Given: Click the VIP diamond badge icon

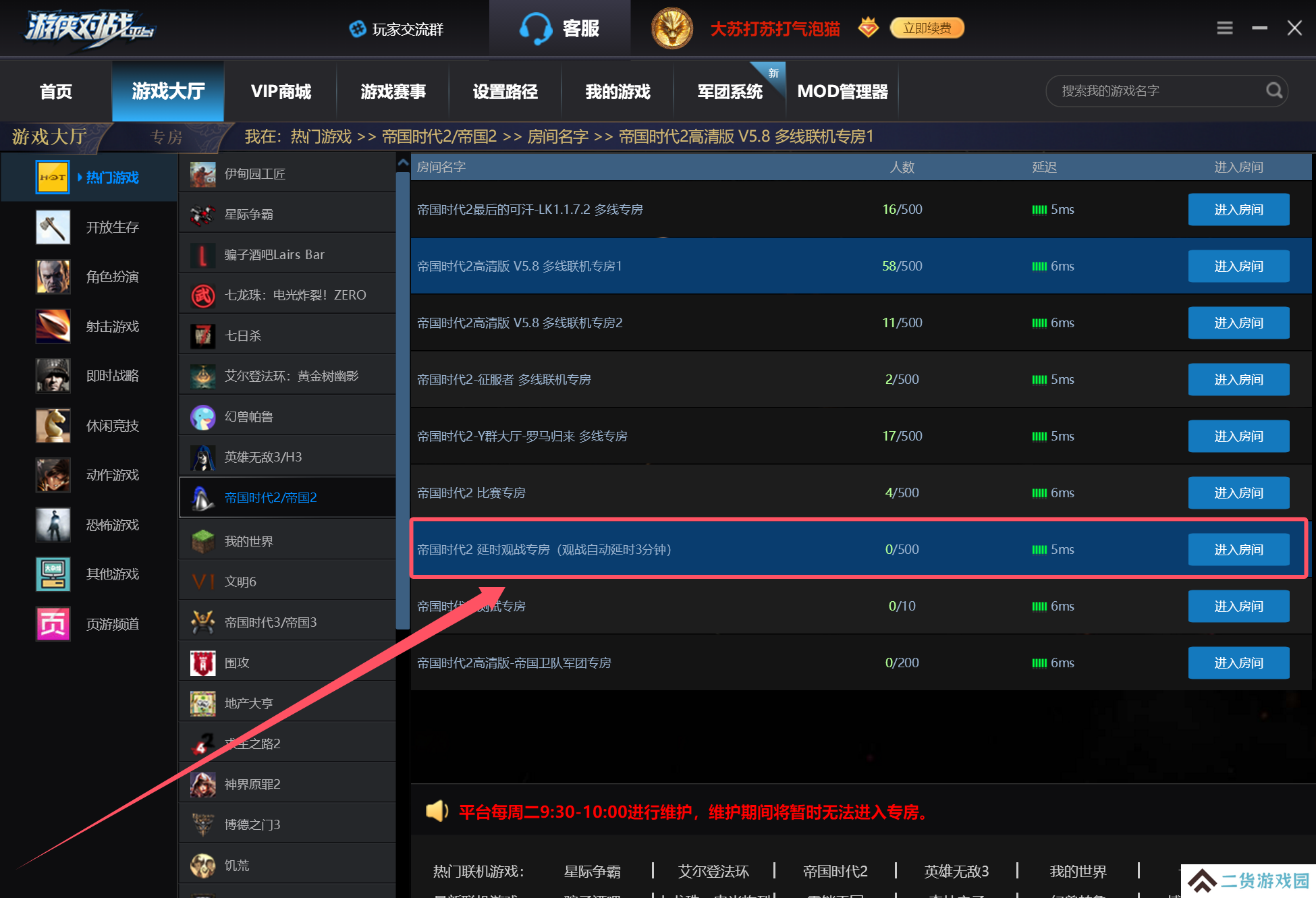Looking at the screenshot, I should pos(868,28).
